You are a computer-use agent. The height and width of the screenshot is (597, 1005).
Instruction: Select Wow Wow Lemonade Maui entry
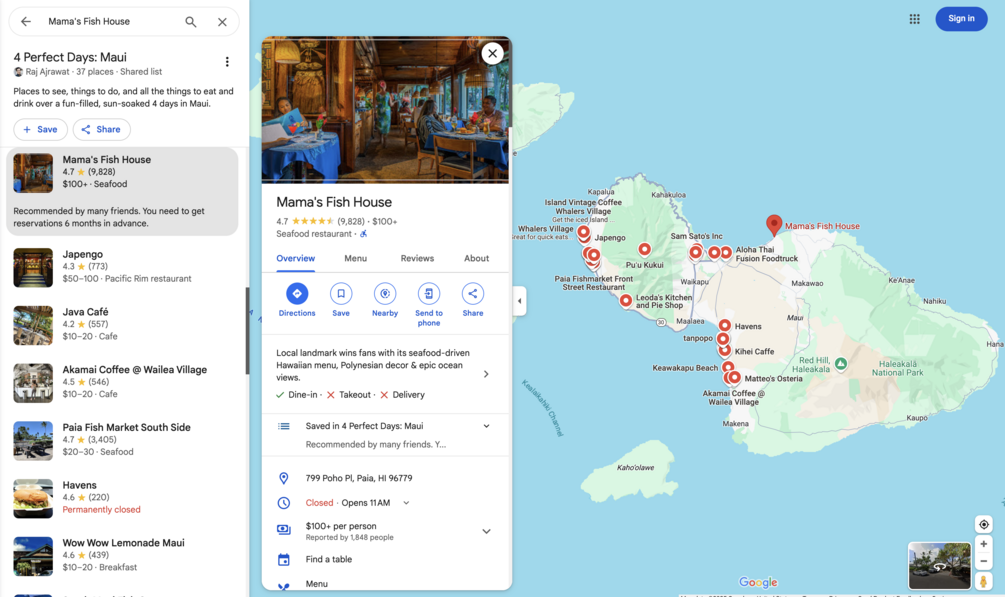pyautogui.click(x=122, y=555)
